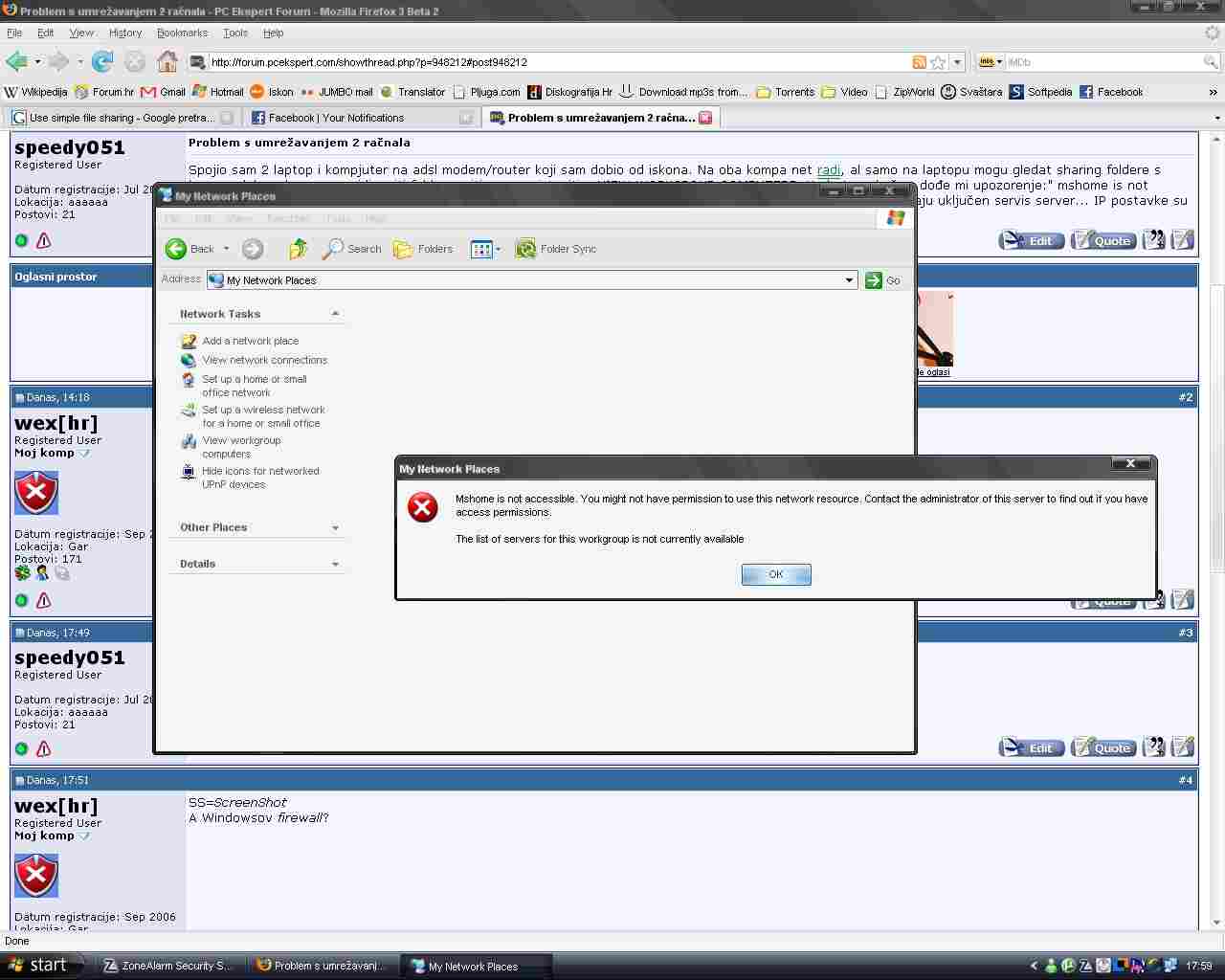This screenshot has width=1225, height=980.
Task: Expand the Address bar dropdown arrow
Action: point(849,280)
